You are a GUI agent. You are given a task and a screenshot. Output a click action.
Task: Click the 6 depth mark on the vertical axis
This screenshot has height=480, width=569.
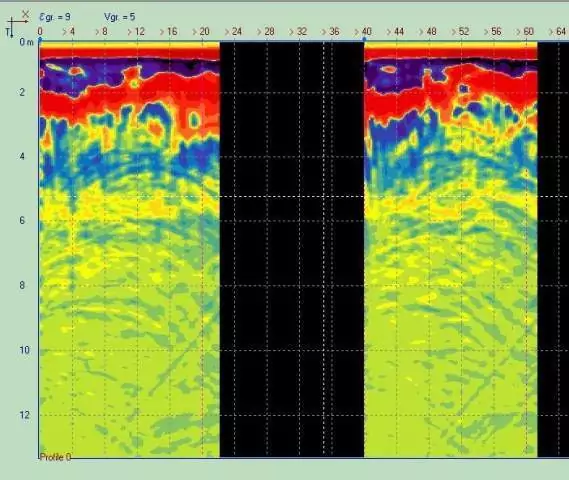(22, 221)
